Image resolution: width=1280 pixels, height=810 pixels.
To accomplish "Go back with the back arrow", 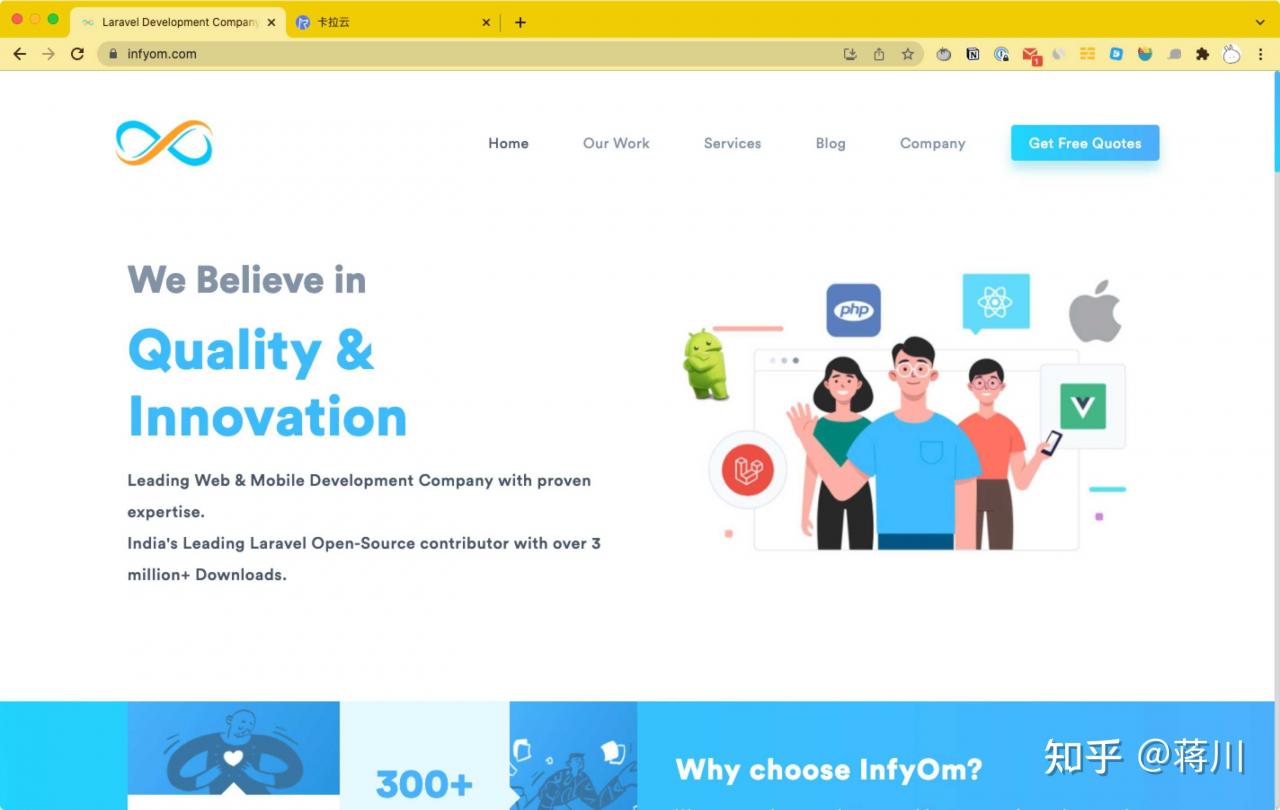I will click(19, 54).
